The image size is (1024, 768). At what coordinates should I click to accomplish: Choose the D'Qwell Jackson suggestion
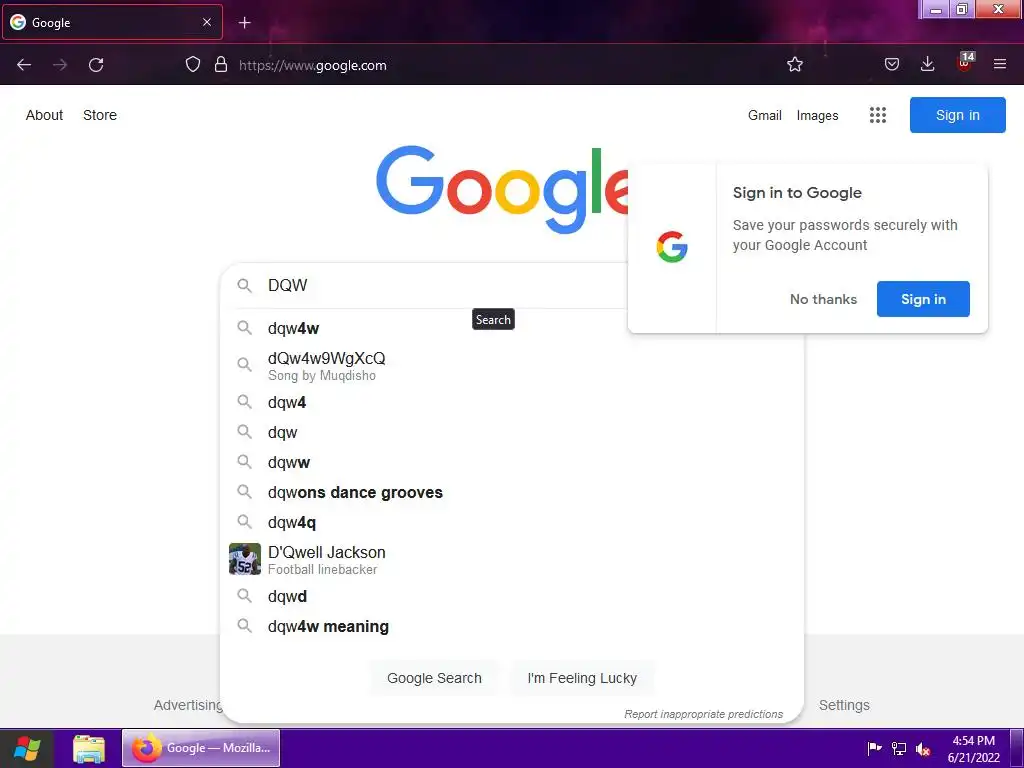pyautogui.click(x=512, y=560)
